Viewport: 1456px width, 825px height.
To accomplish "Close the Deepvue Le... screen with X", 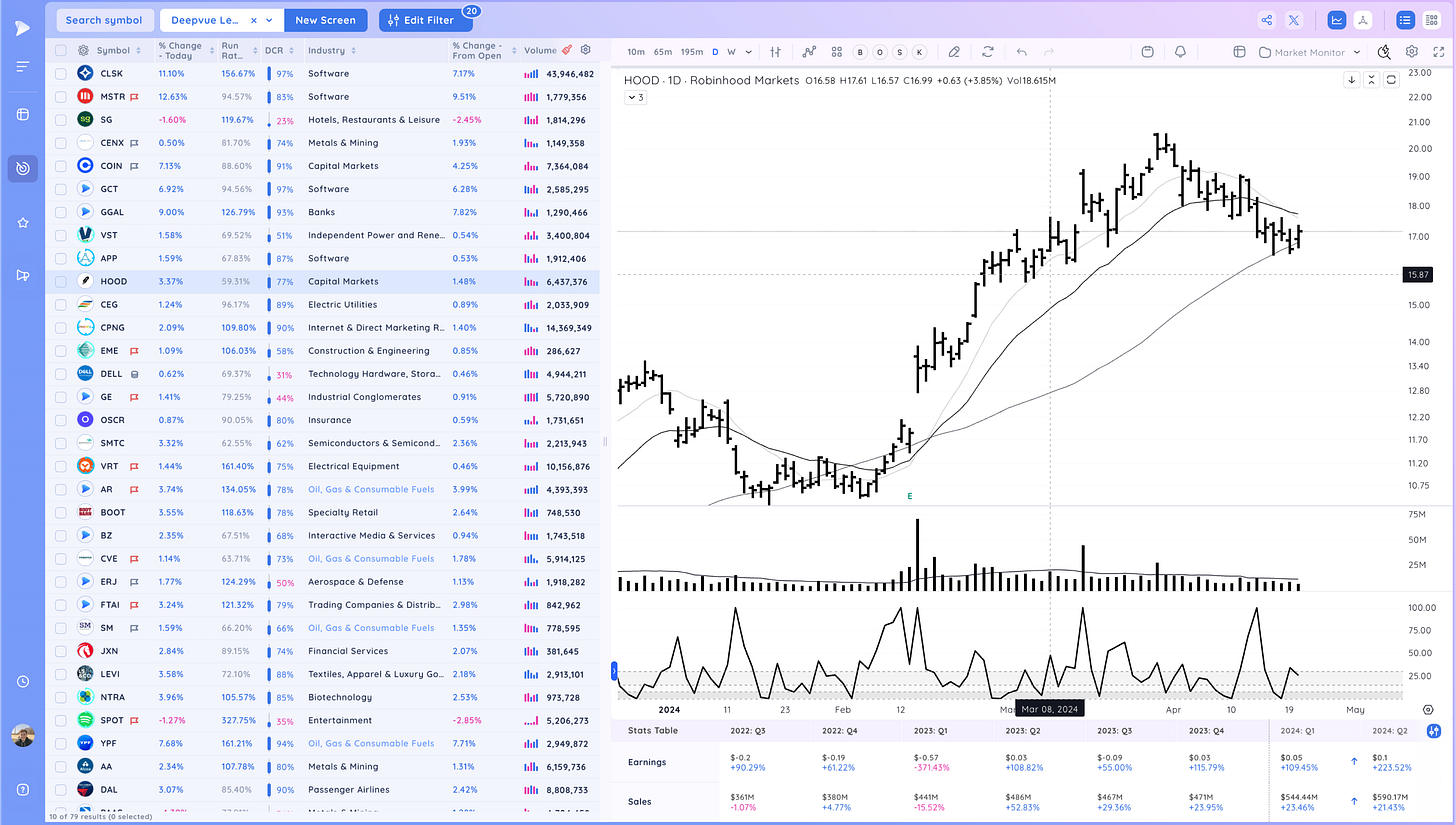I will click(253, 20).
